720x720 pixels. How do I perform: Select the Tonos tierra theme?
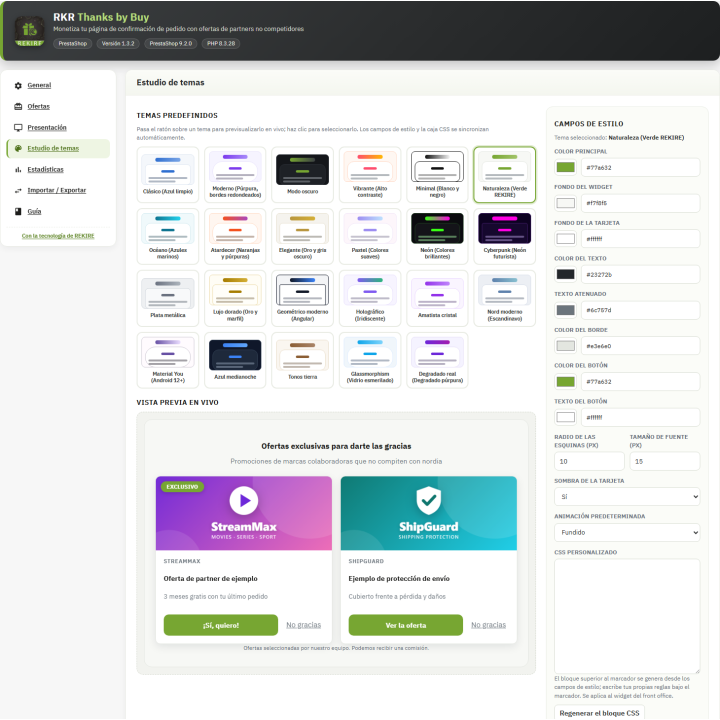point(303,360)
